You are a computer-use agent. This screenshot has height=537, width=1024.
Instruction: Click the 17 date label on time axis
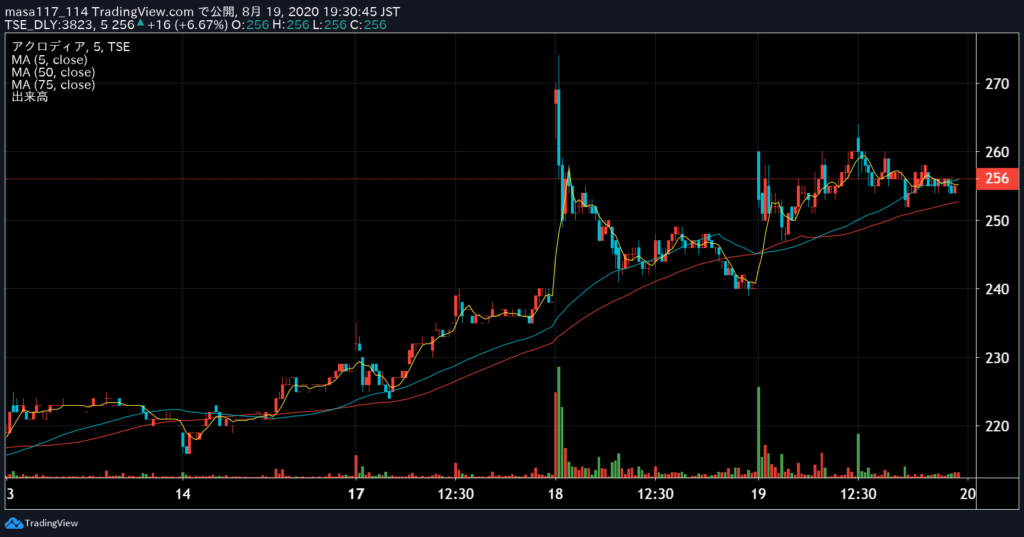coord(355,494)
